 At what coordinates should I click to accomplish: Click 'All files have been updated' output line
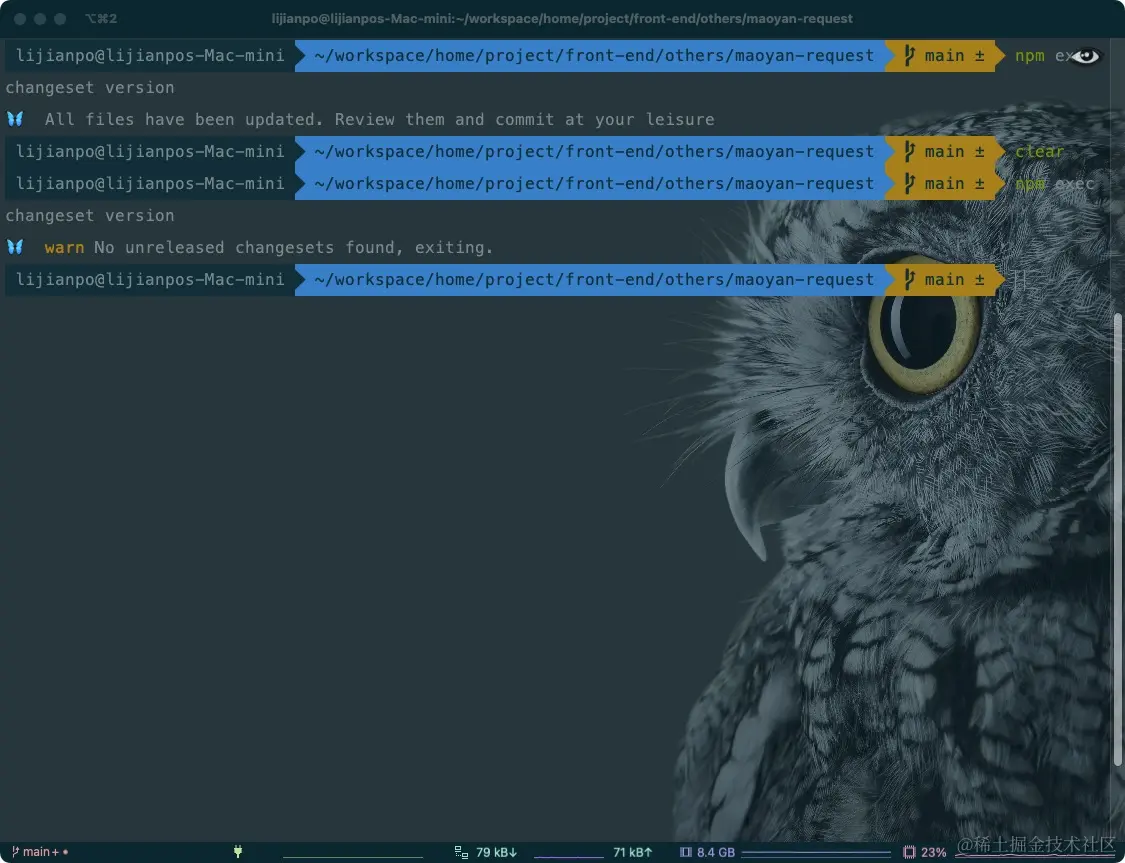(380, 119)
